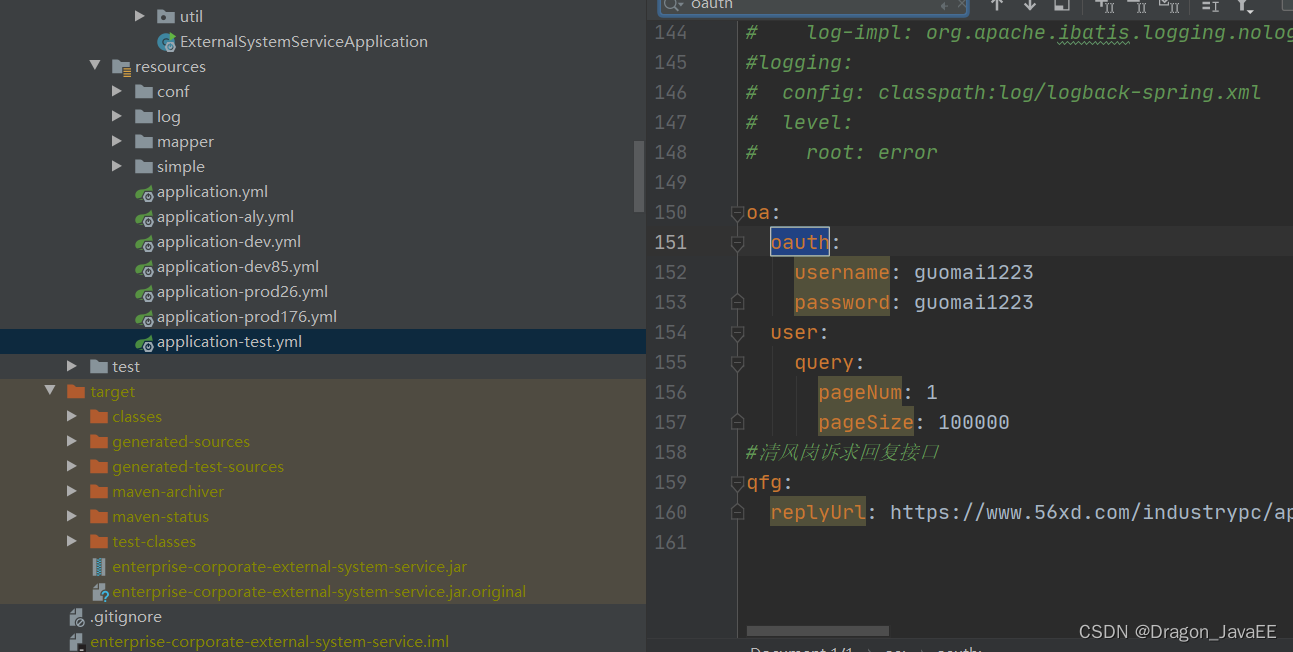The image size is (1293, 652).
Task: Expand the conf folder
Action: pyautogui.click(x=117, y=91)
